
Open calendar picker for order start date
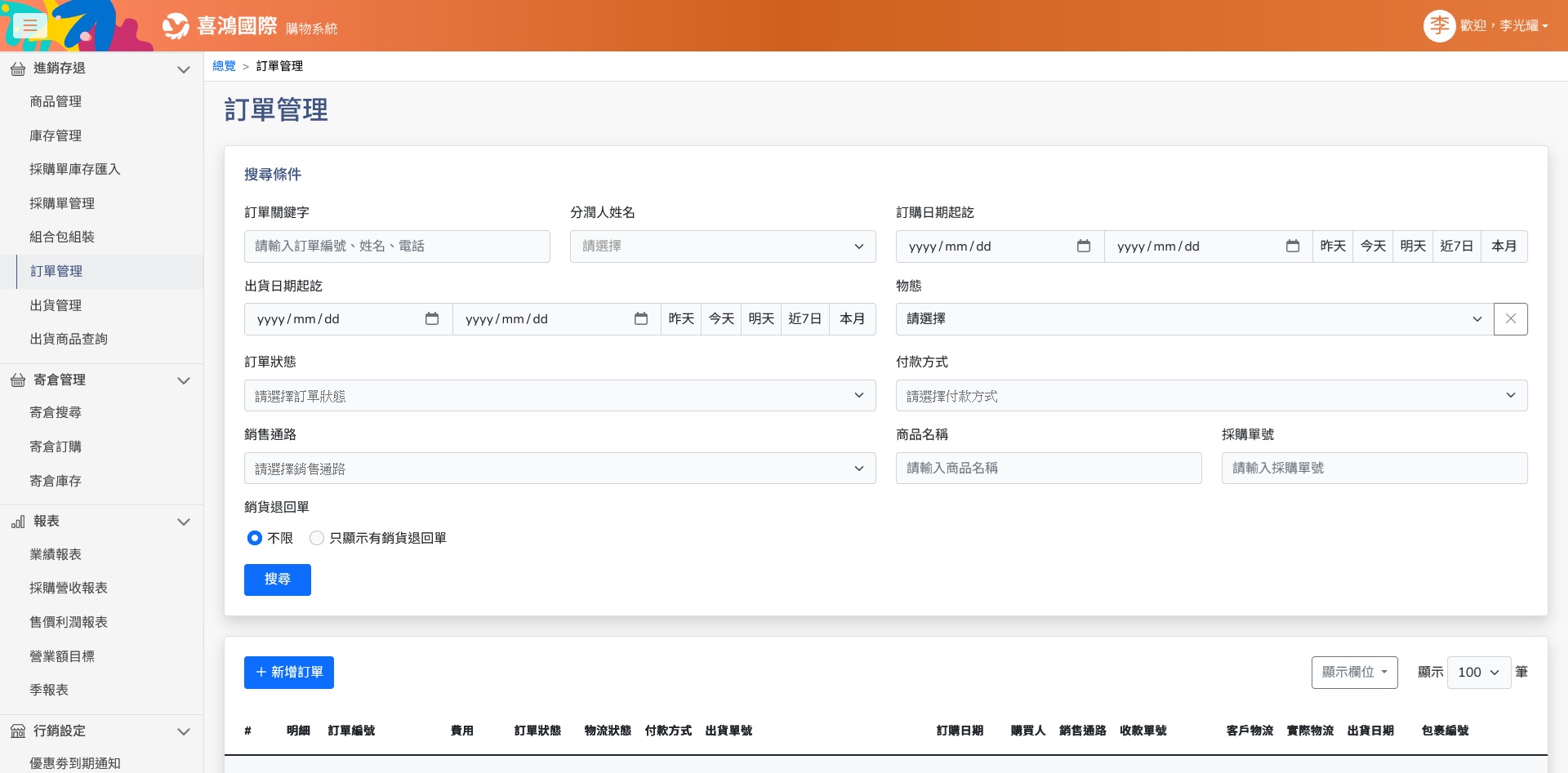tap(1084, 247)
